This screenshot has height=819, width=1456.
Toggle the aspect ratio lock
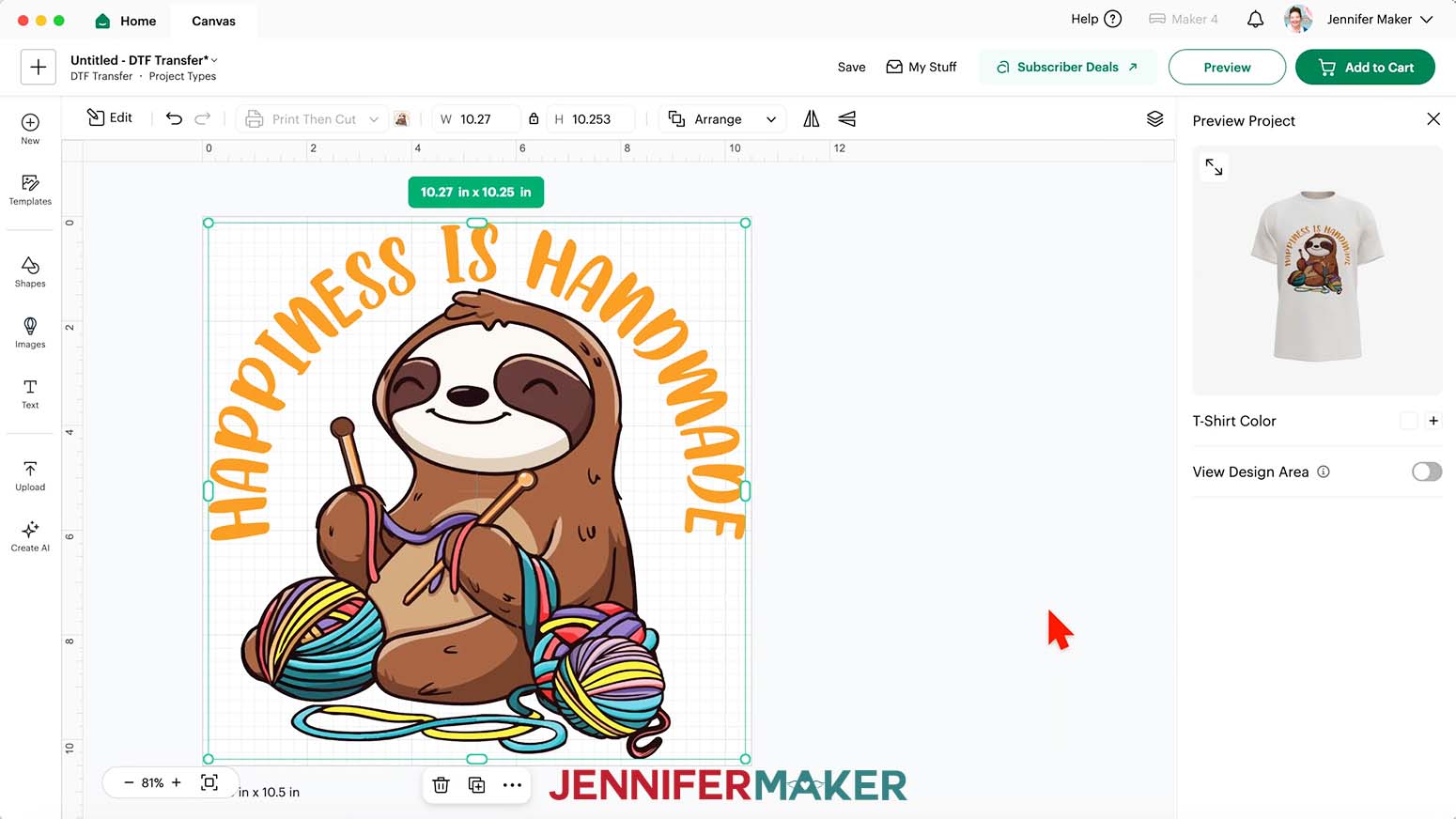[x=534, y=119]
